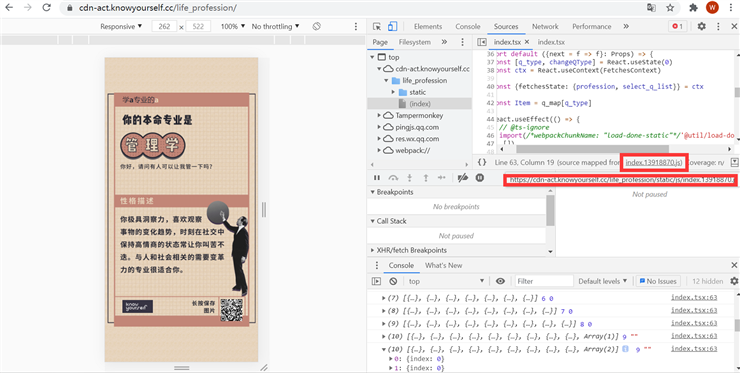The width and height of the screenshot is (740, 373).
Task: Collapse the top frame tree node
Action: click(372, 57)
